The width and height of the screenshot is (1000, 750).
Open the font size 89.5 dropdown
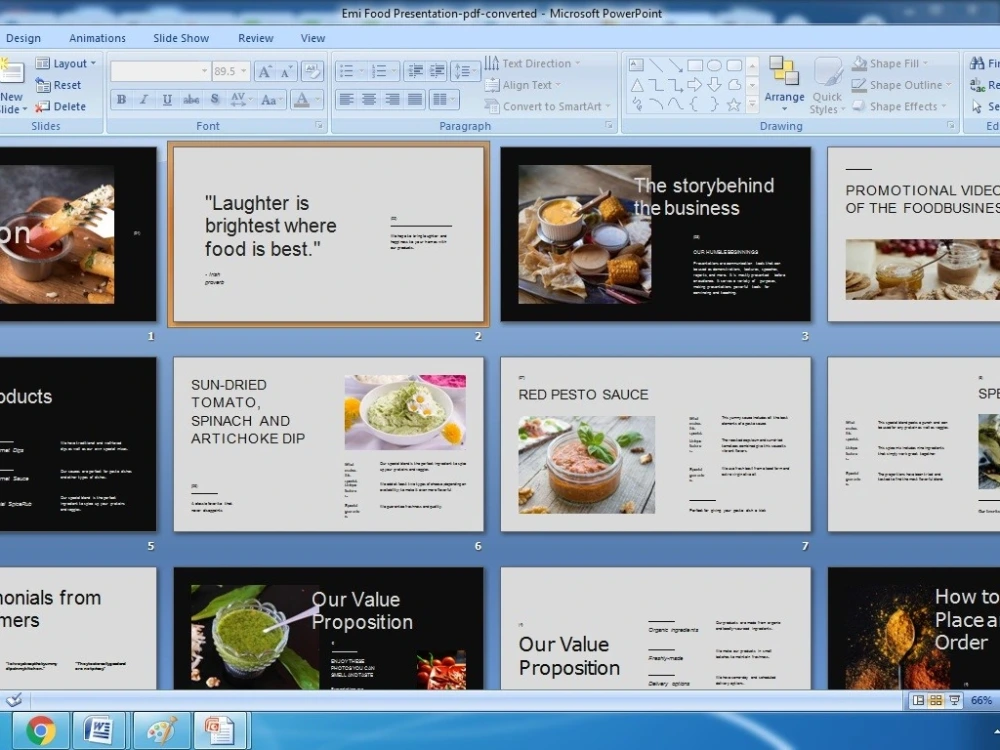244,71
